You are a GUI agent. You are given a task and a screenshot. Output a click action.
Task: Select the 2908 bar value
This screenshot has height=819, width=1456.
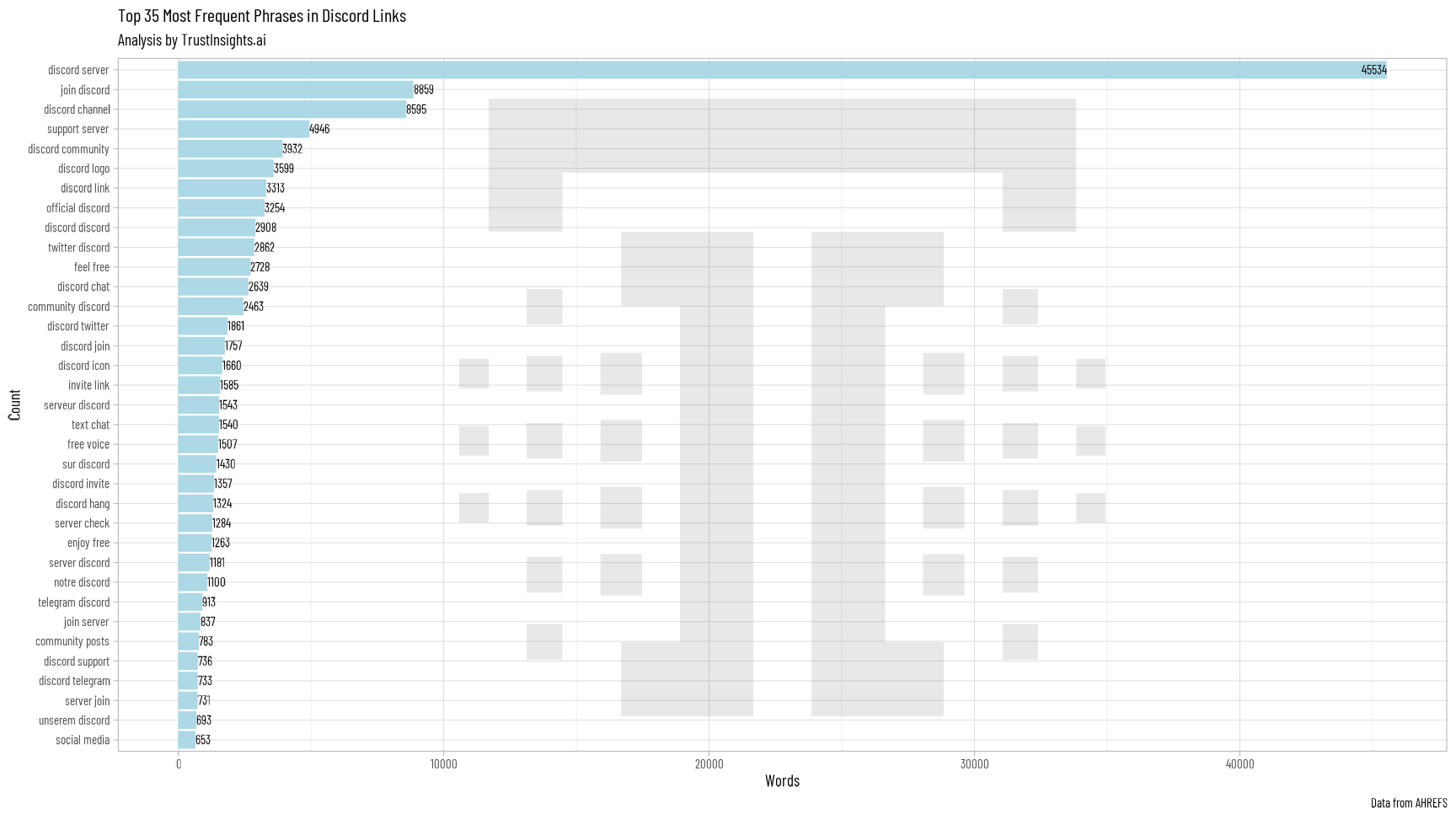[265, 227]
